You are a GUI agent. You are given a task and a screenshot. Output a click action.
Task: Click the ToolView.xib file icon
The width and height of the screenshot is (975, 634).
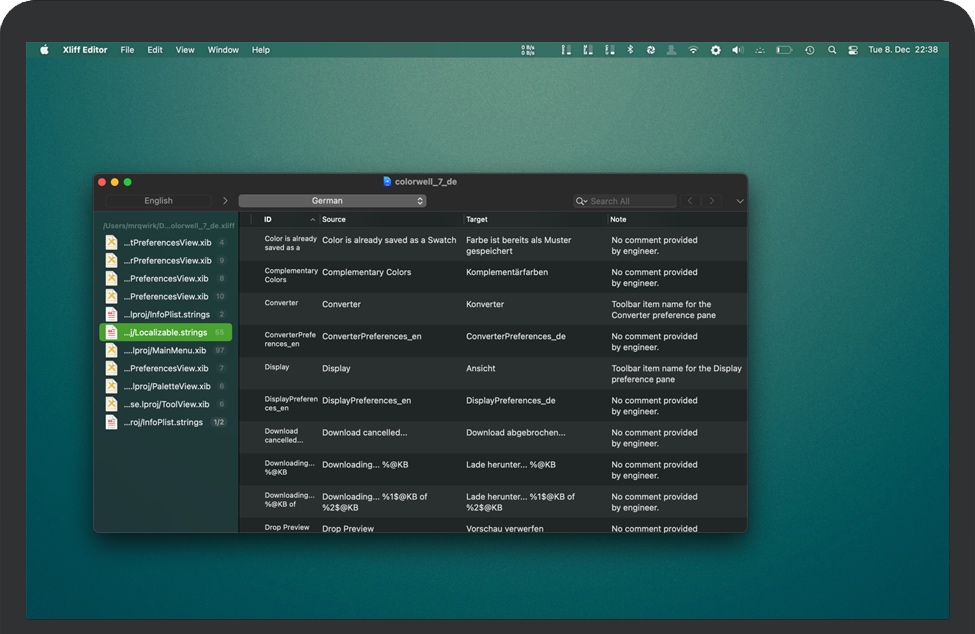(111, 404)
